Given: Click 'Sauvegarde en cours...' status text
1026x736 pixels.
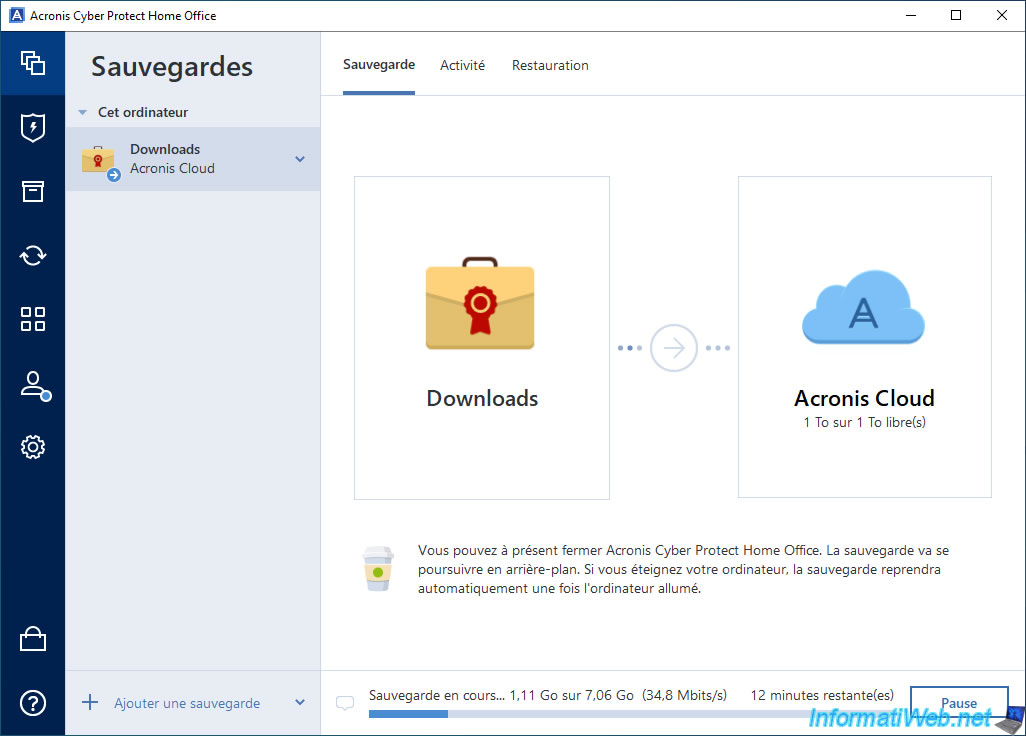Looking at the screenshot, I should 436,695.
